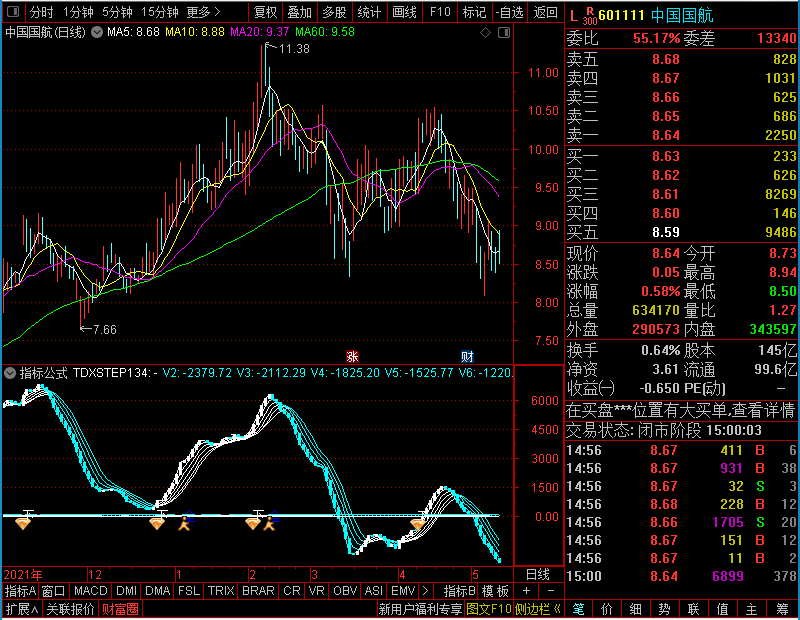Click the leftmost orange diamond signal marker
This screenshot has width=800, height=620.
coord(23,523)
